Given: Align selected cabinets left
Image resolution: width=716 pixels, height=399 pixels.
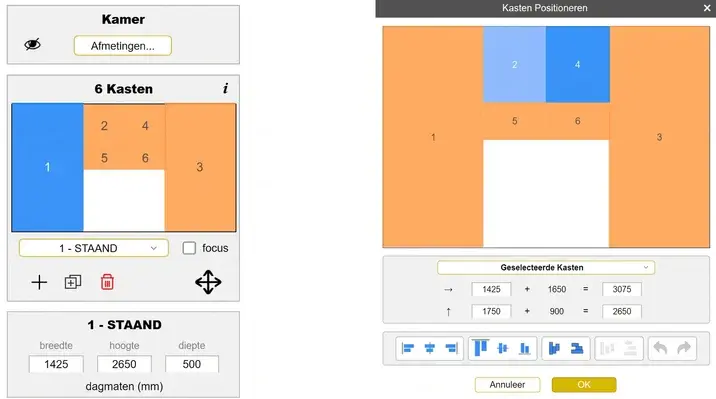Looking at the screenshot, I should click(407, 349).
